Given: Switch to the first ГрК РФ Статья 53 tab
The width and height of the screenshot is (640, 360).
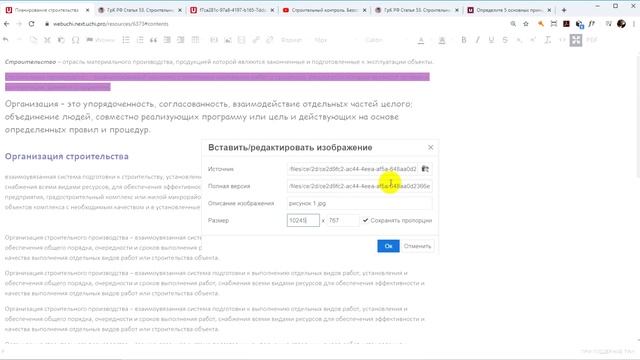Looking at the screenshot, I should [139, 10].
